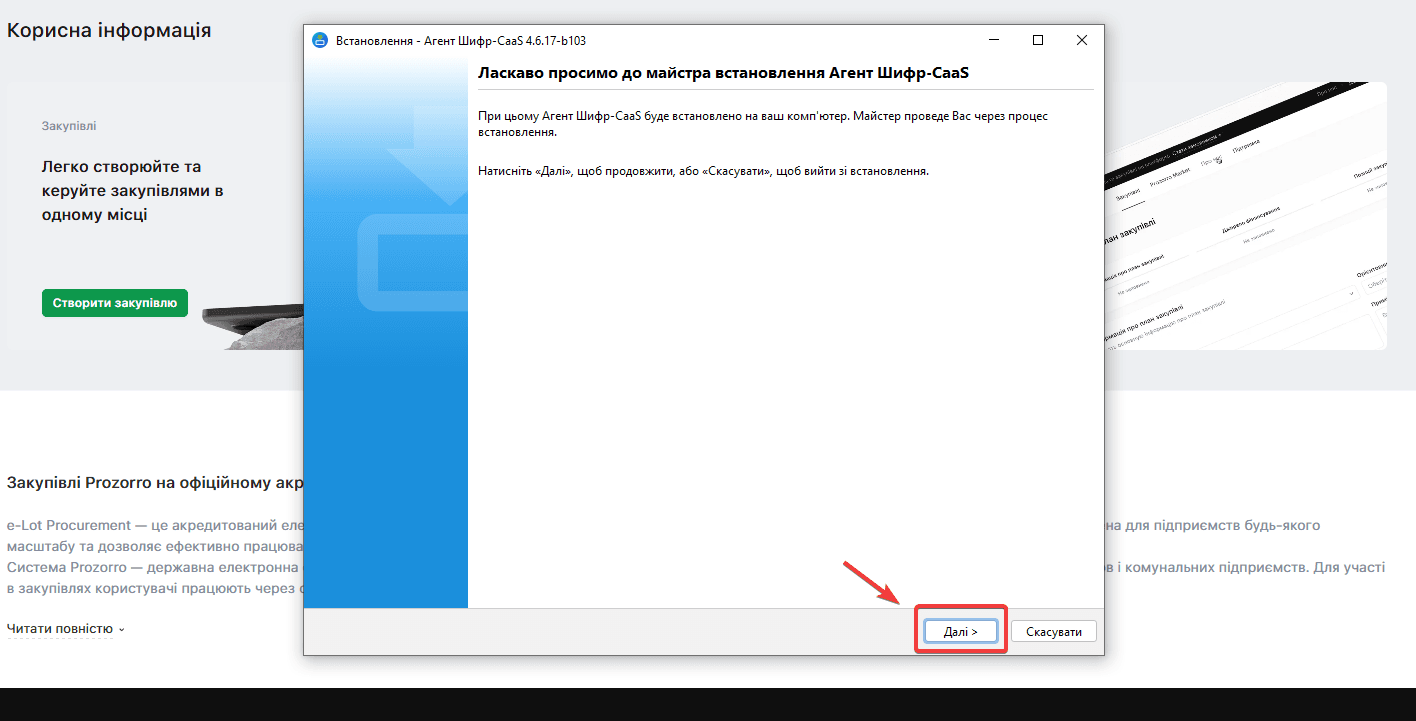Screen dimensions: 1416x721
Task: Click the green Створити закупівлю button on webpage
Action: 115,303
